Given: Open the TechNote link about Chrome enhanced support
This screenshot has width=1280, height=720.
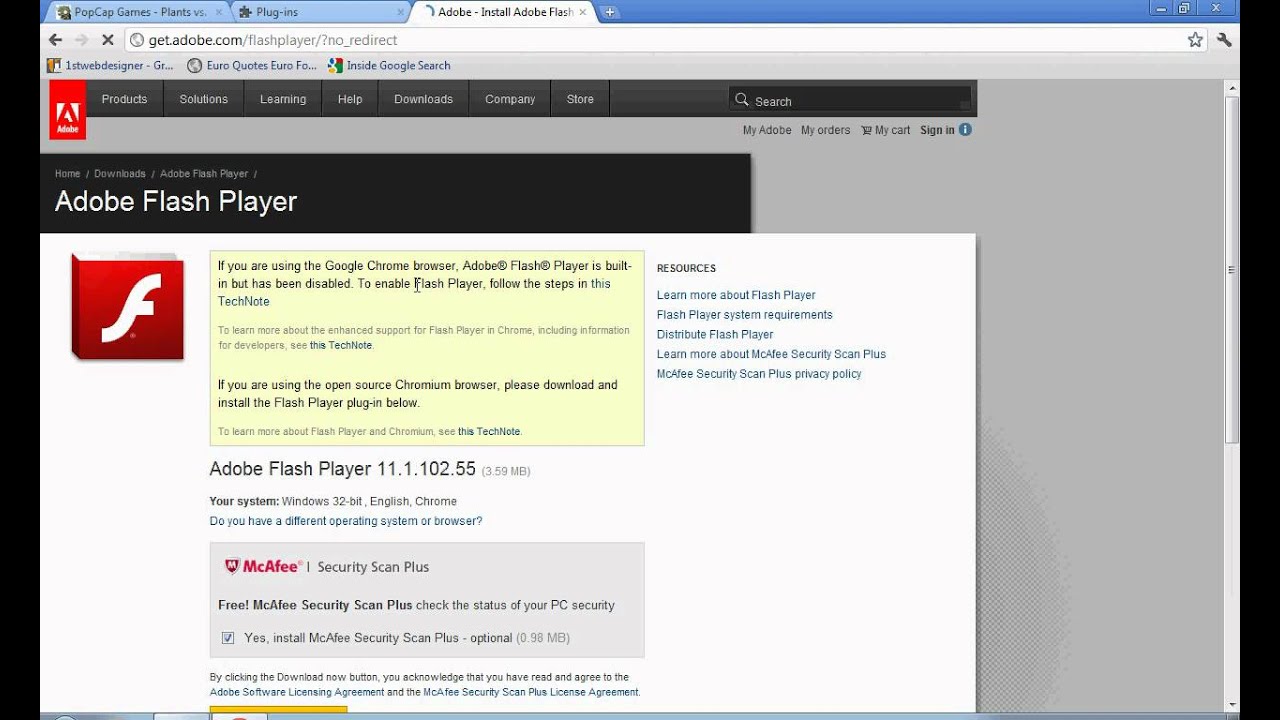Looking at the screenshot, I should (x=341, y=345).
